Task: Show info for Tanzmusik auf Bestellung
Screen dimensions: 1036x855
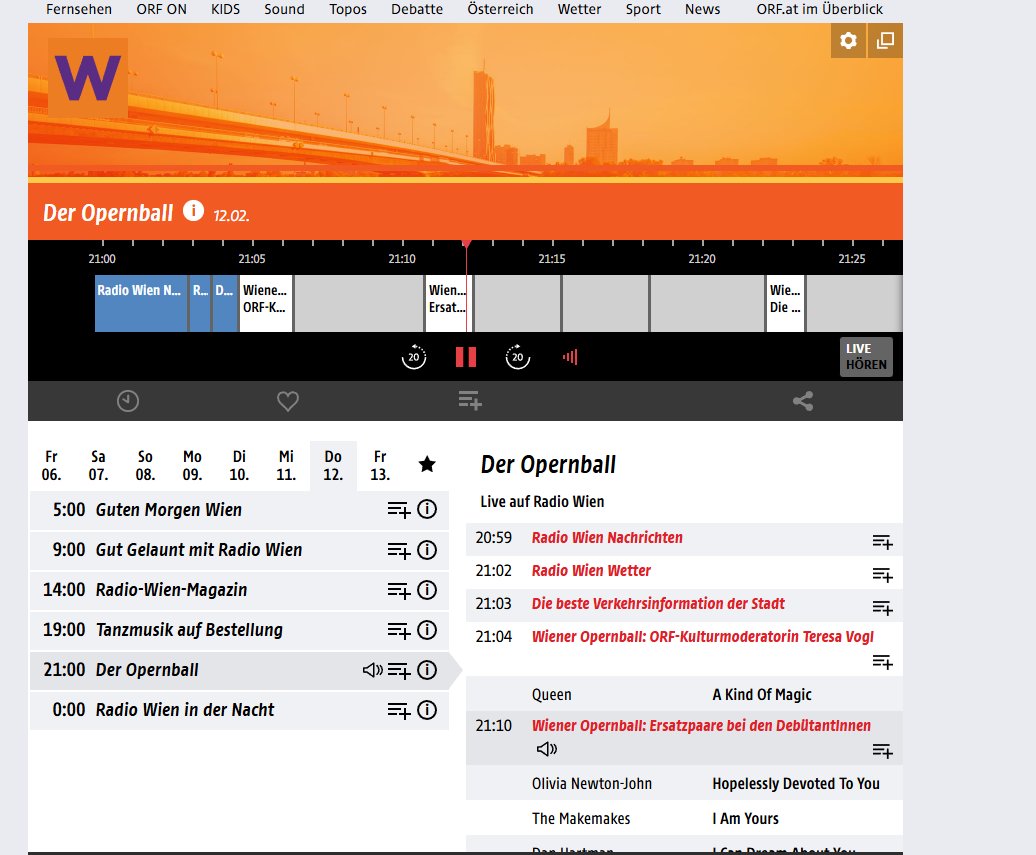Action: [427, 630]
